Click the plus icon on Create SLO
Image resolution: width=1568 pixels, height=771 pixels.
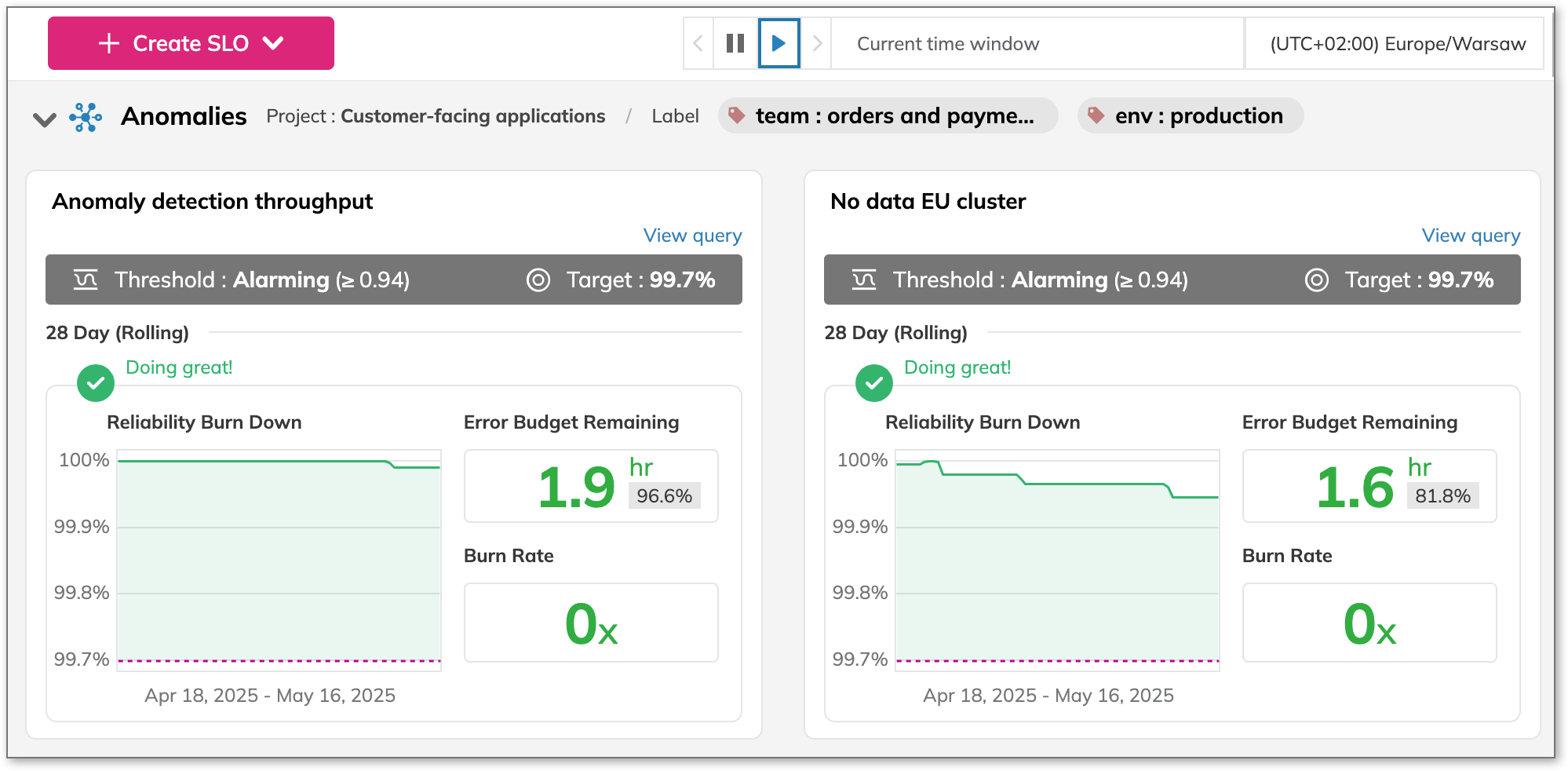tap(109, 43)
